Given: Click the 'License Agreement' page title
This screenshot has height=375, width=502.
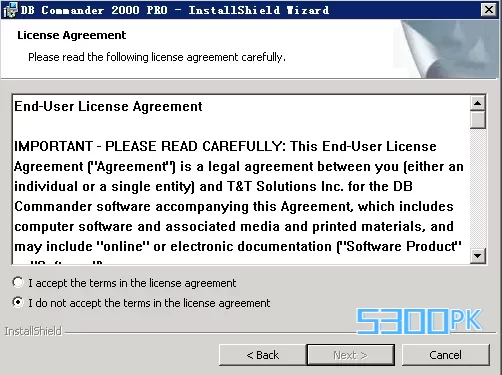Looking at the screenshot, I should click(72, 35).
